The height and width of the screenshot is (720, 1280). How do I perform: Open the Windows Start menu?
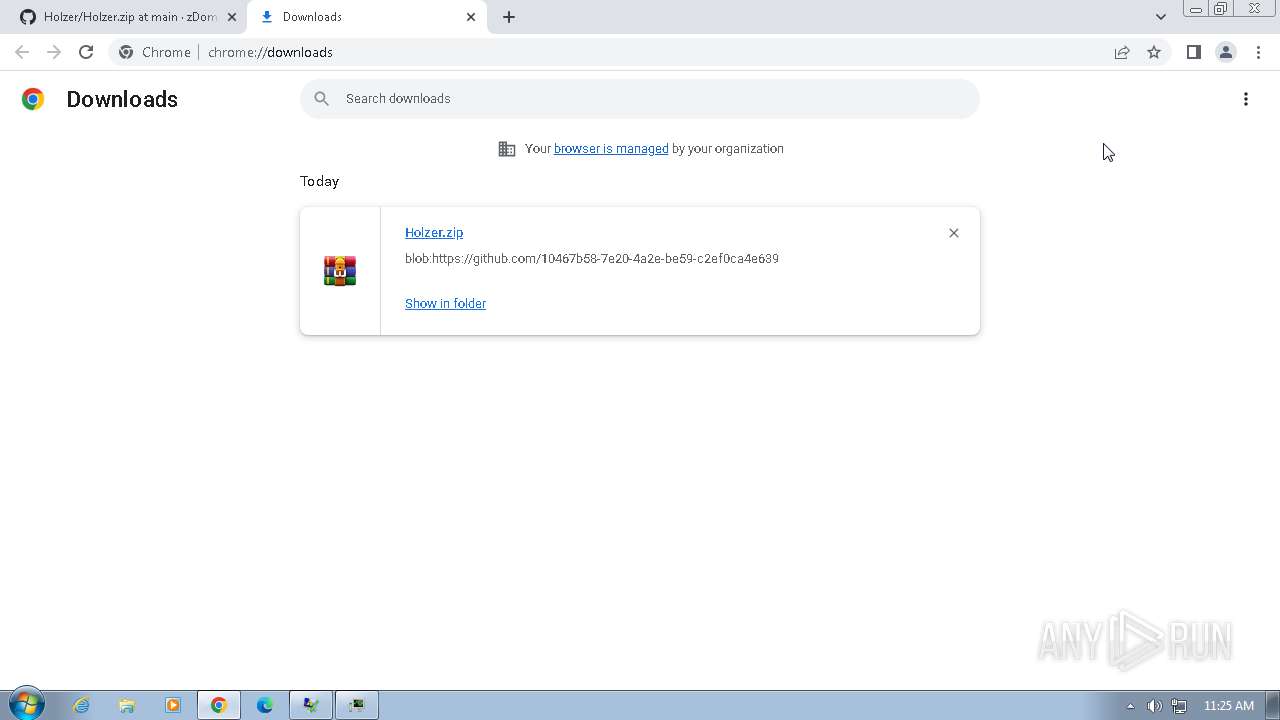(x=26, y=705)
